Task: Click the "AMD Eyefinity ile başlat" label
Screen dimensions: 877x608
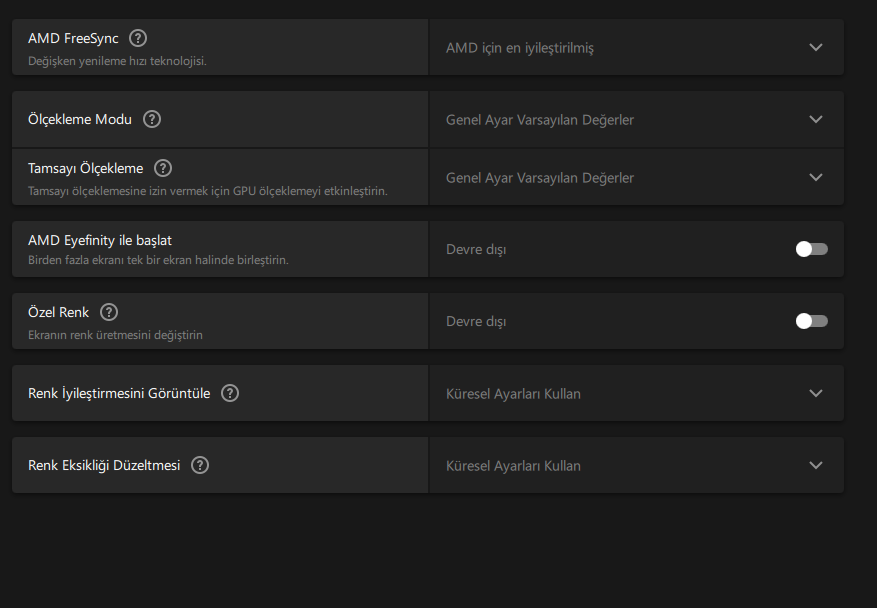Action: pyautogui.click(x=100, y=241)
